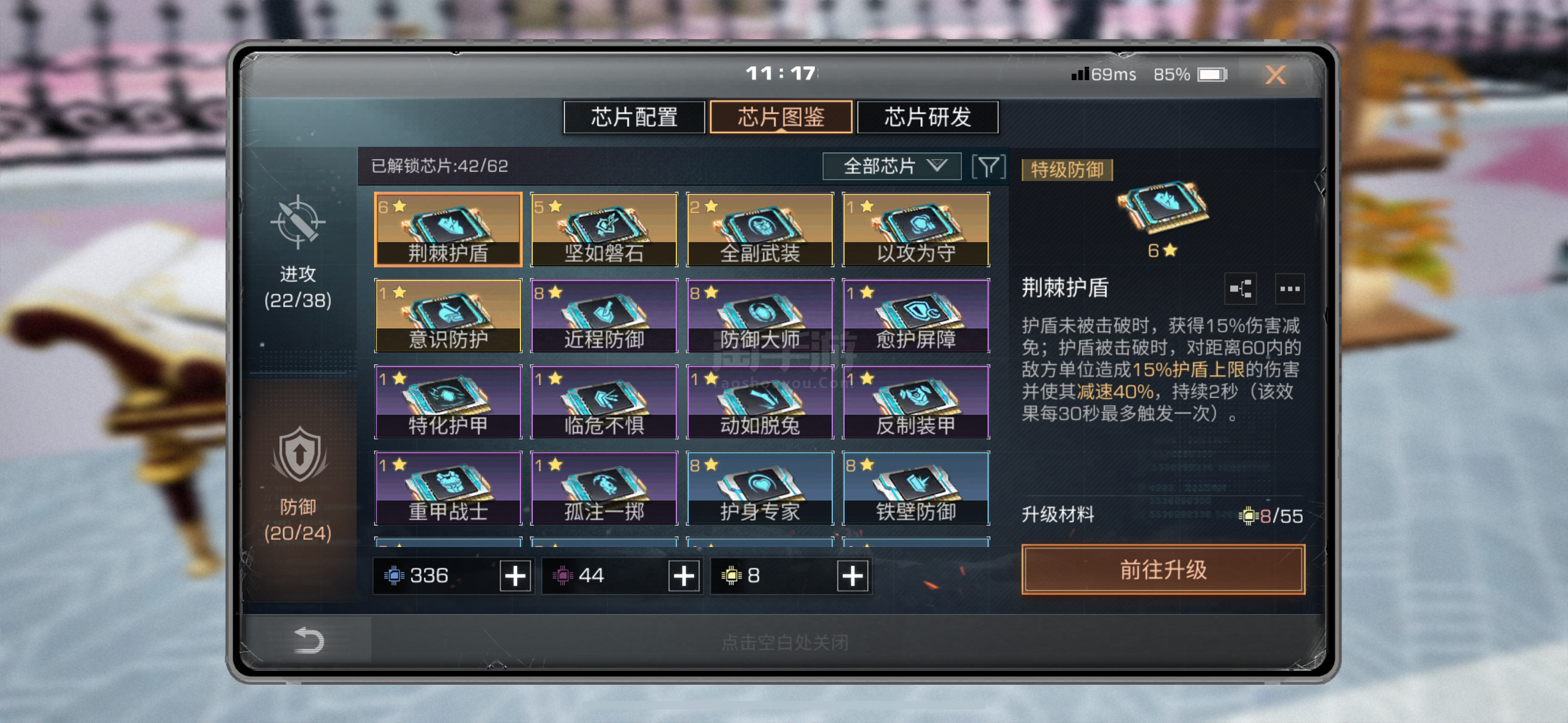Click the back arrow icon
Image resolution: width=1568 pixels, height=723 pixels.
(308, 639)
